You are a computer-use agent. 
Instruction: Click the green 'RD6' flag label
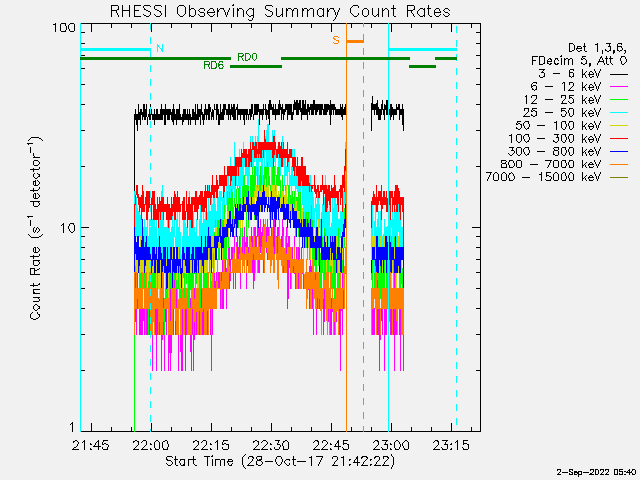point(214,65)
